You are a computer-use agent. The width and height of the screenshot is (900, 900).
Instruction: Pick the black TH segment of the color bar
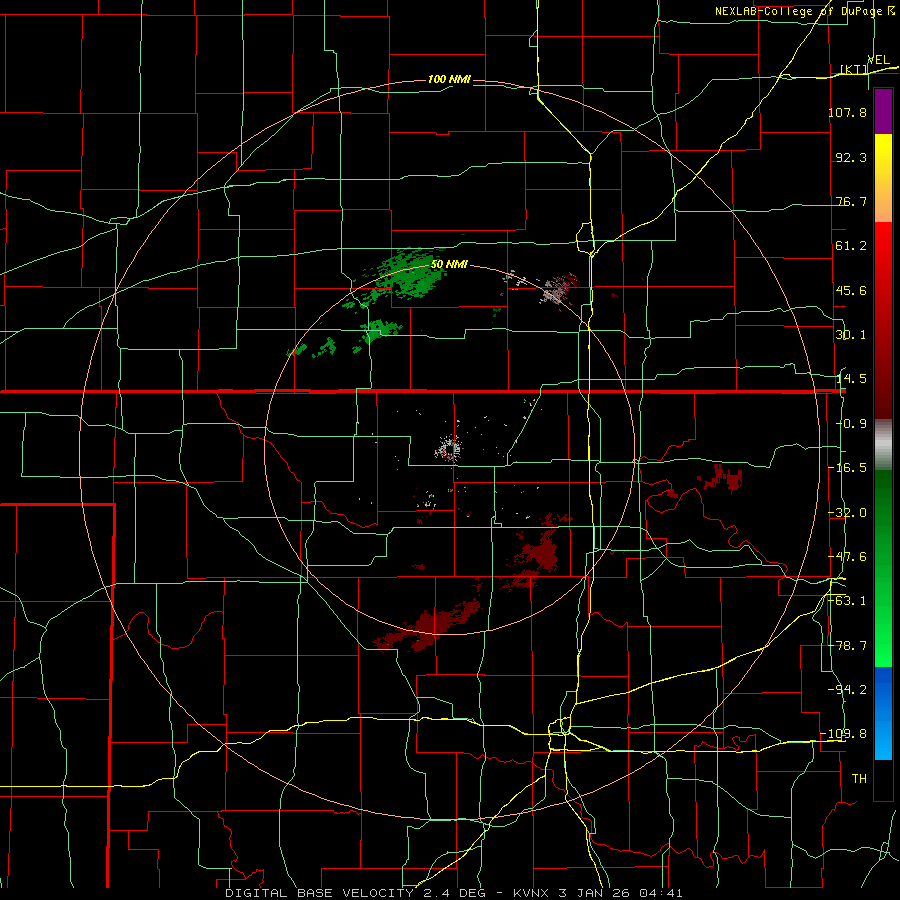pos(883,779)
